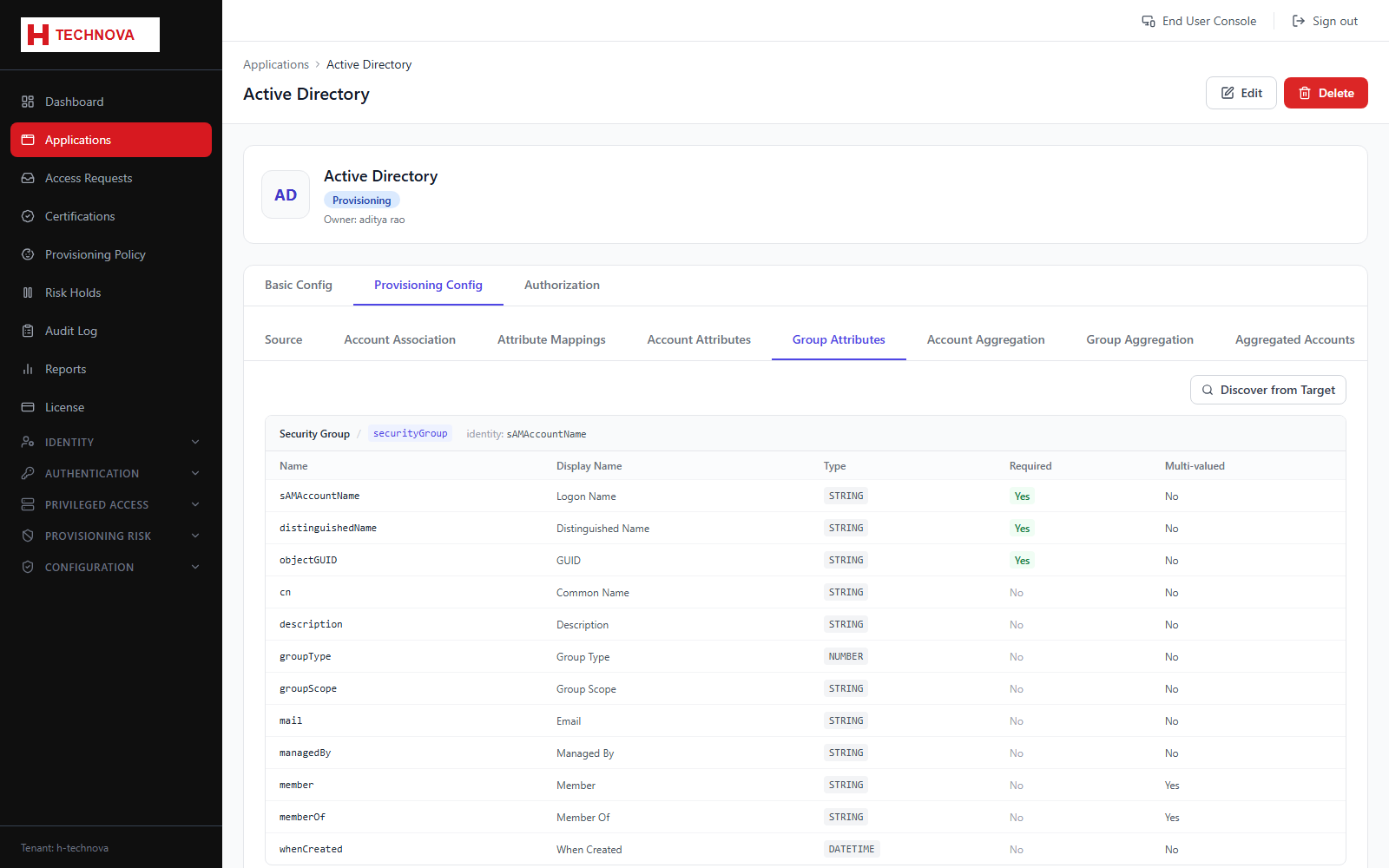
Task: Click the Sign out link
Action: tap(1325, 21)
